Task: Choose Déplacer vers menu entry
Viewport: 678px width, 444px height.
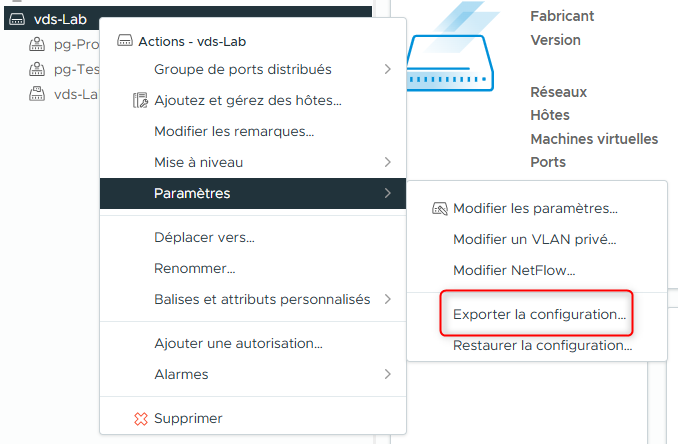Action: (204, 238)
